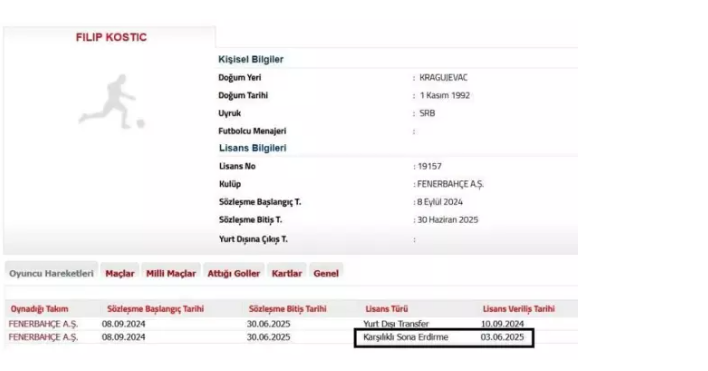This screenshot has height=371, width=708.
Task: Click the Lisans Veriliş Tarihi column header
Action: click(x=519, y=309)
